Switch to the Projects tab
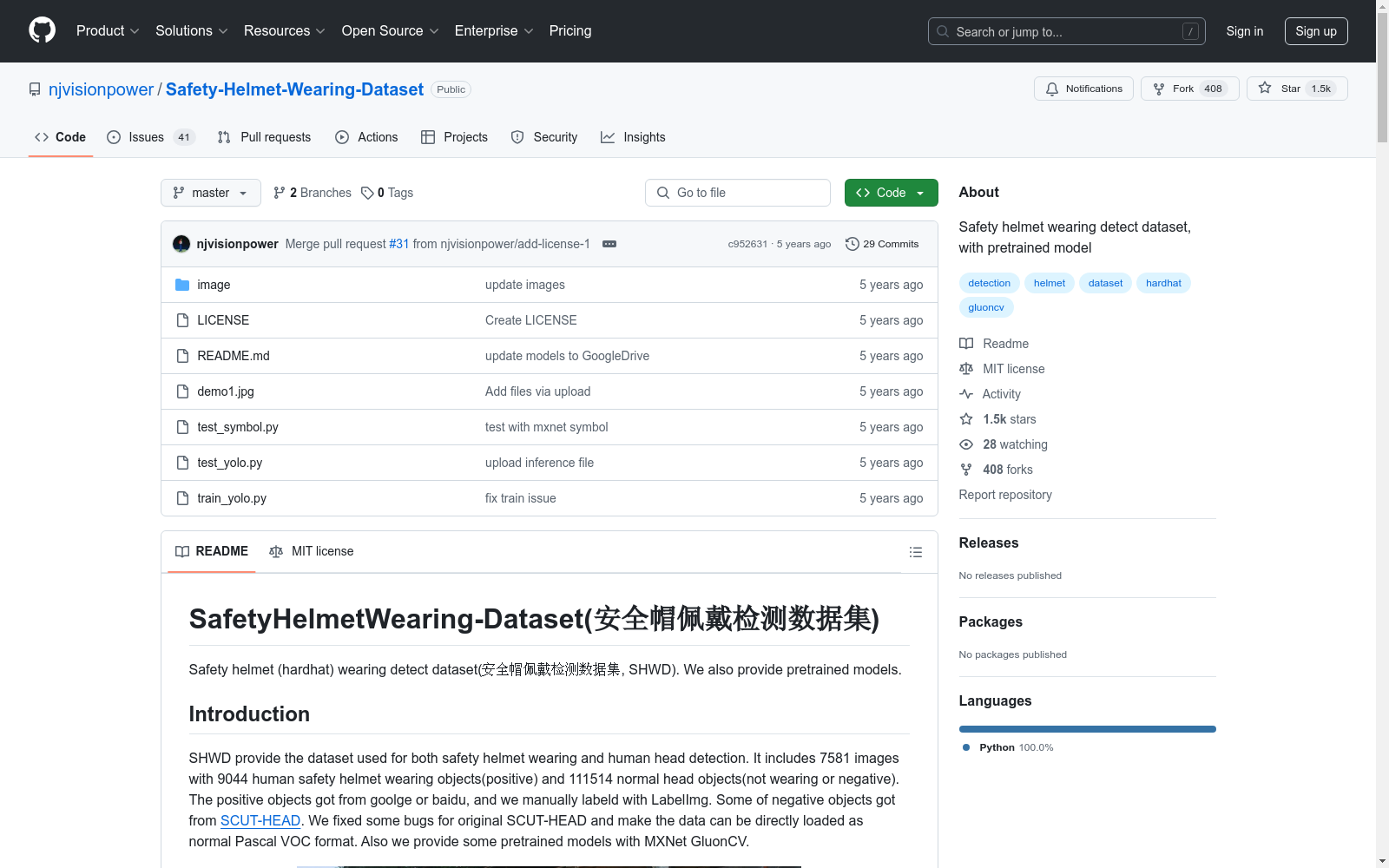The width and height of the screenshot is (1389, 868). 454,137
